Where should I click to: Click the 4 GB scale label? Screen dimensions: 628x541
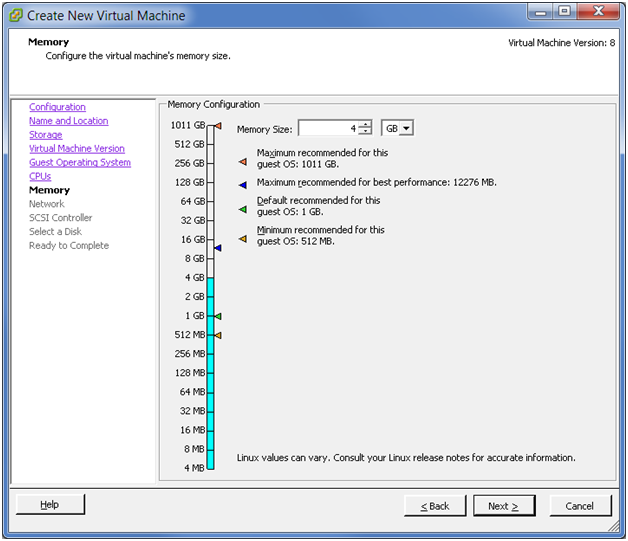coord(195,278)
